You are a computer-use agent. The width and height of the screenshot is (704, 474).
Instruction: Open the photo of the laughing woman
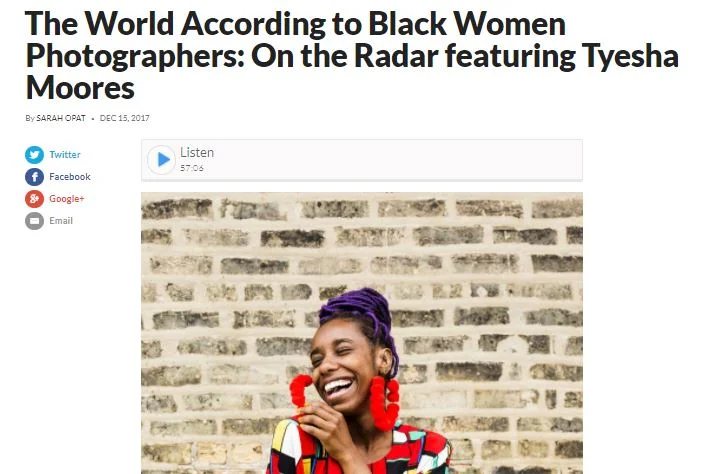tap(362, 333)
